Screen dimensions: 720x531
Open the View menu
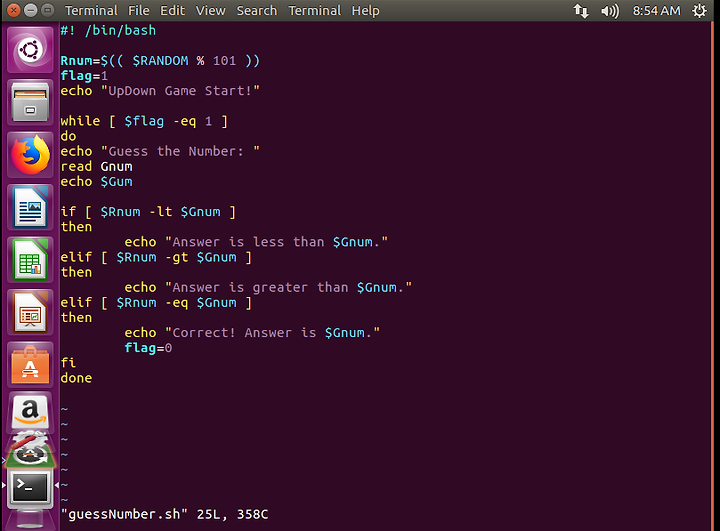click(210, 10)
